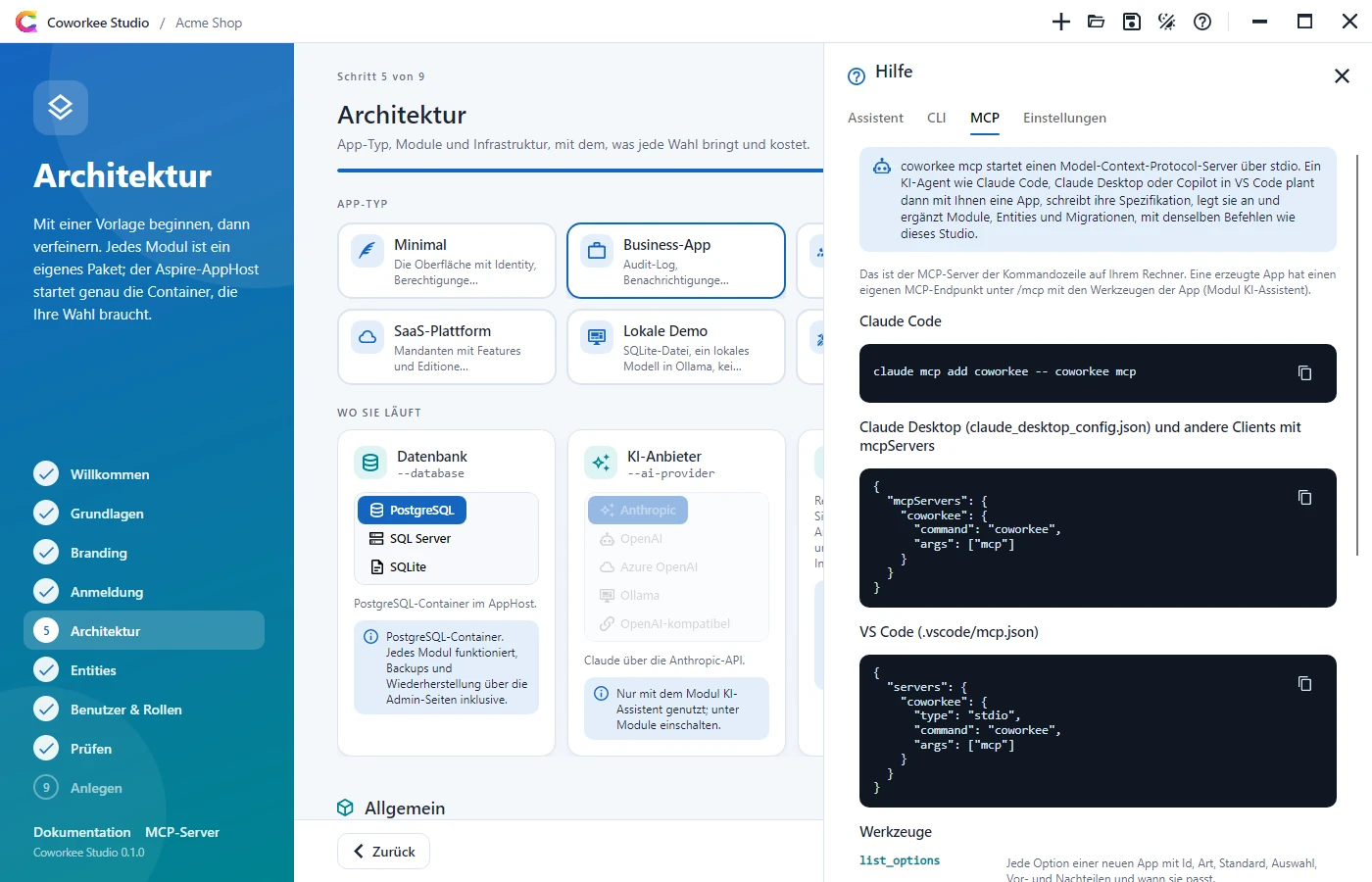Pick Ollama provider option
The width and height of the screenshot is (1372, 882).
click(628, 595)
